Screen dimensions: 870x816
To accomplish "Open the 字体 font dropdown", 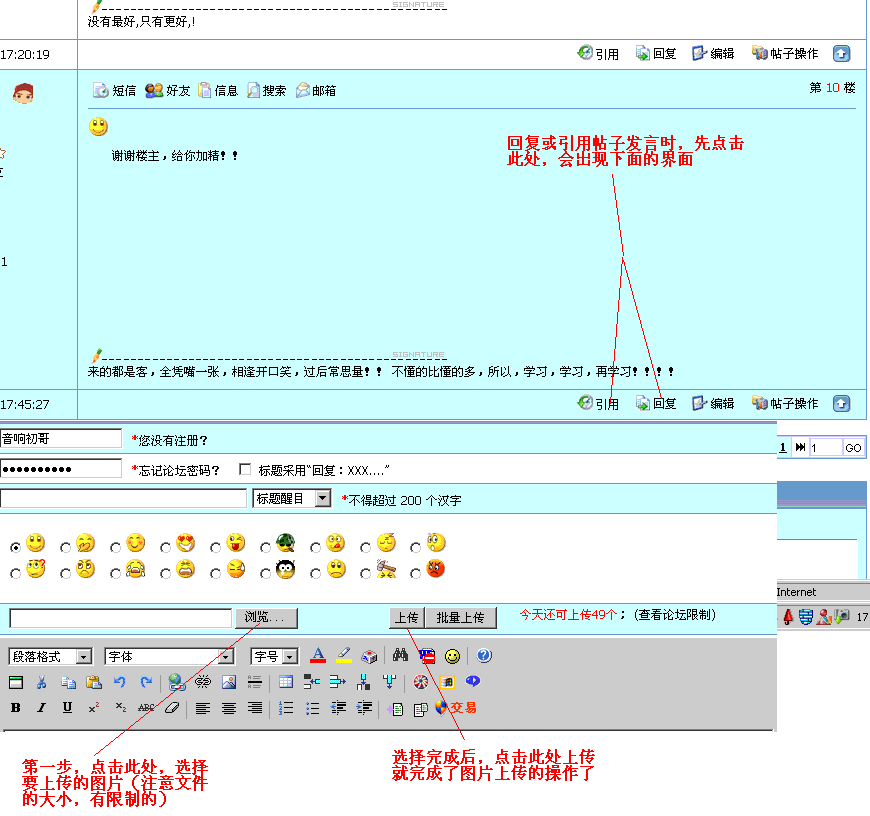I will (169, 657).
